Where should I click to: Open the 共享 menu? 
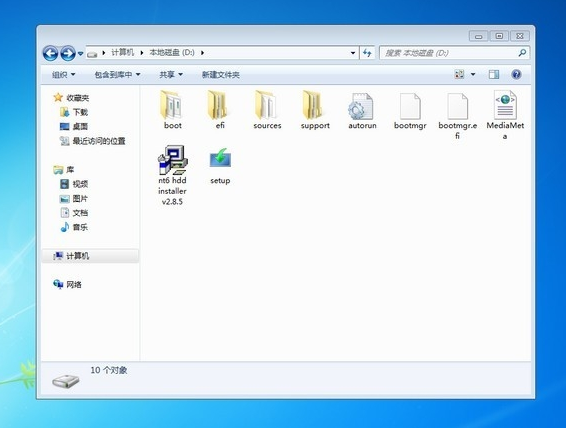point(171,75)
